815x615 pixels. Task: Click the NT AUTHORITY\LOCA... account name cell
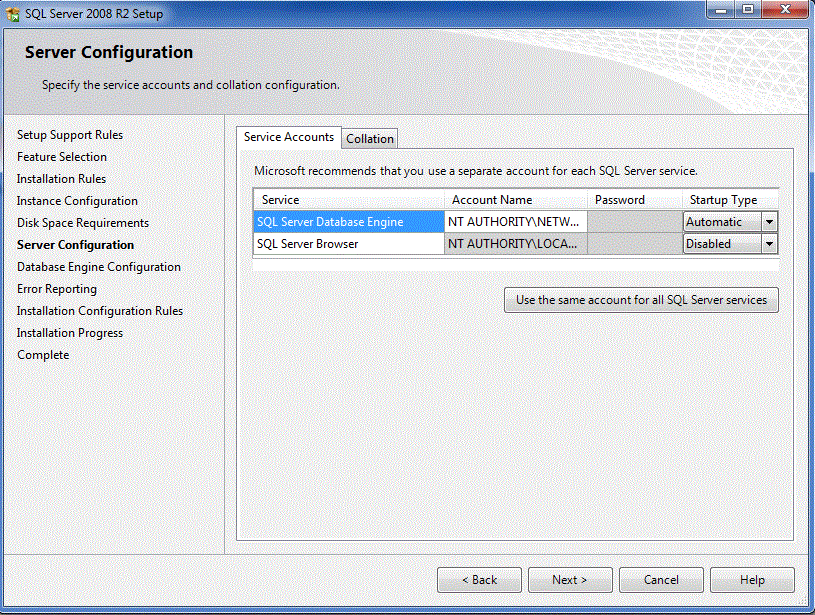point(516,244)
